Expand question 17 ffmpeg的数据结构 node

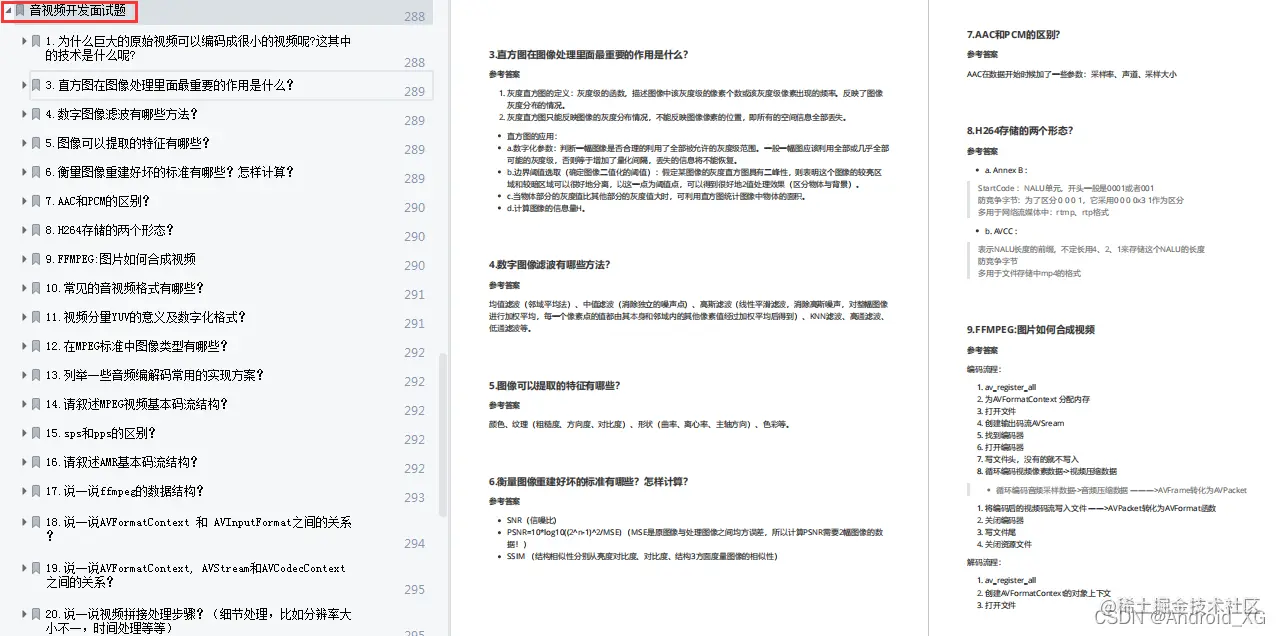[x=22, y=491]
